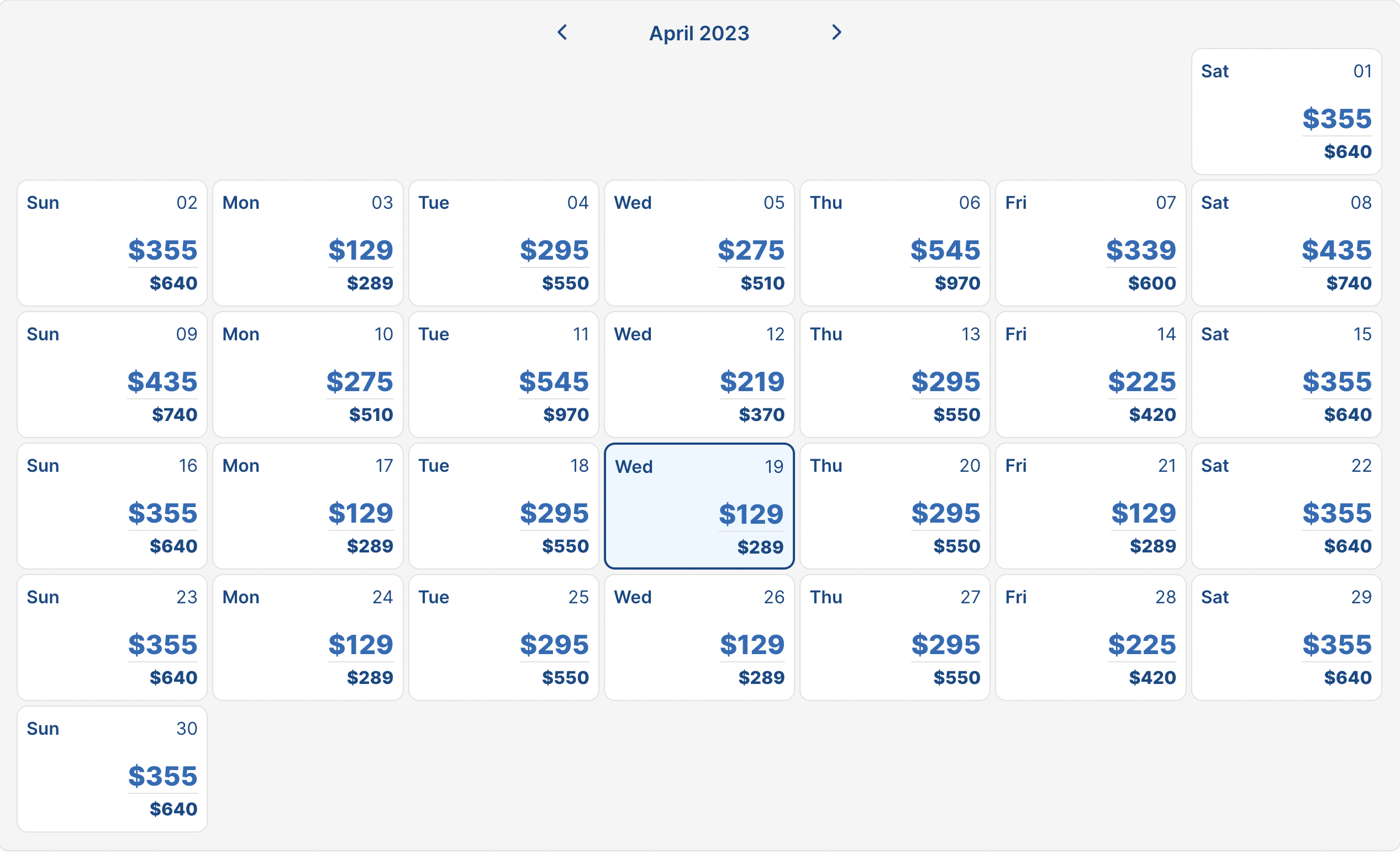This screenshot has width=1400, height=853.
Task: Select Friday 14 priced $225
Action: point(1090,375)
